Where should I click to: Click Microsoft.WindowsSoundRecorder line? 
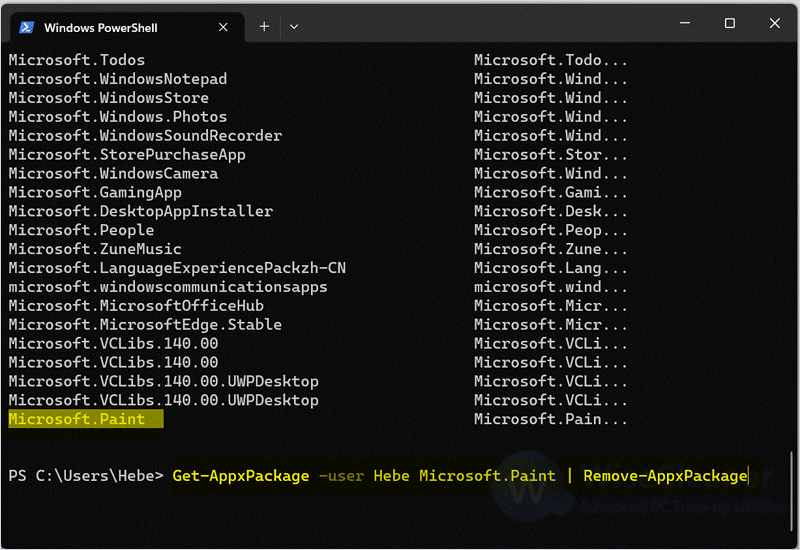coord(145,136)
